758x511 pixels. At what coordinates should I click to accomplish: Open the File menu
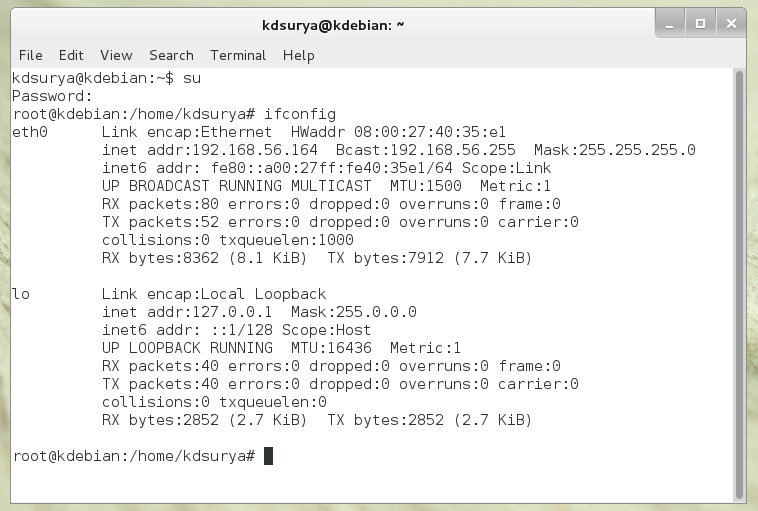click(x=30, y=55)
